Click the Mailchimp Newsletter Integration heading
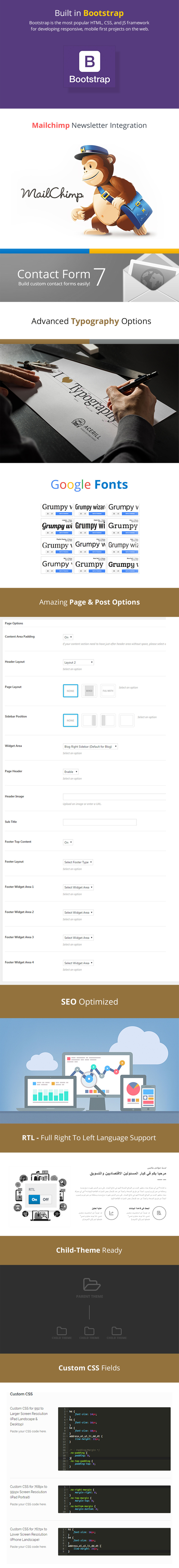Viewport: 179px width, 1568px height. click(x=89, y=125)
